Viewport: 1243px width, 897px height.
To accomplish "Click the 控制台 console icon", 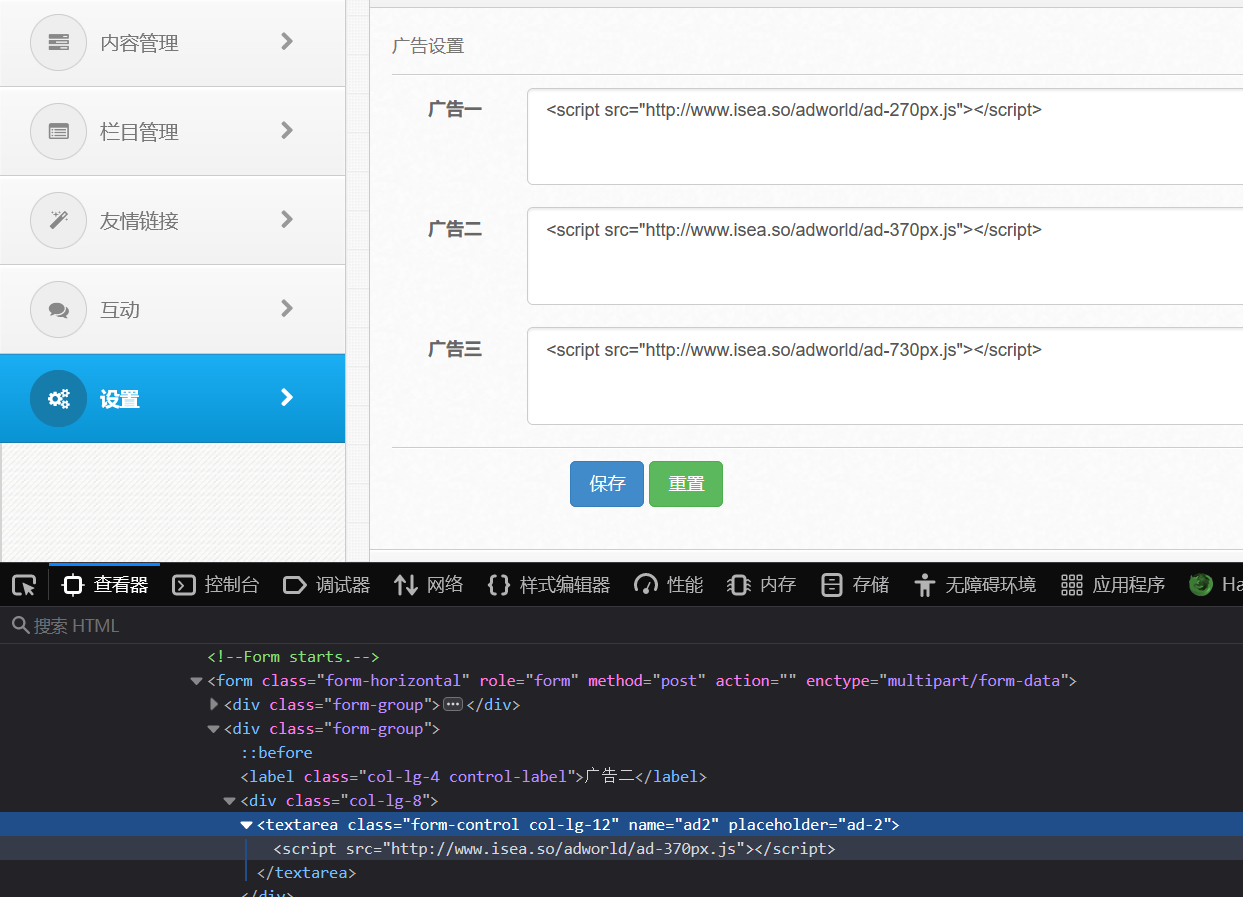I will 183,585.
